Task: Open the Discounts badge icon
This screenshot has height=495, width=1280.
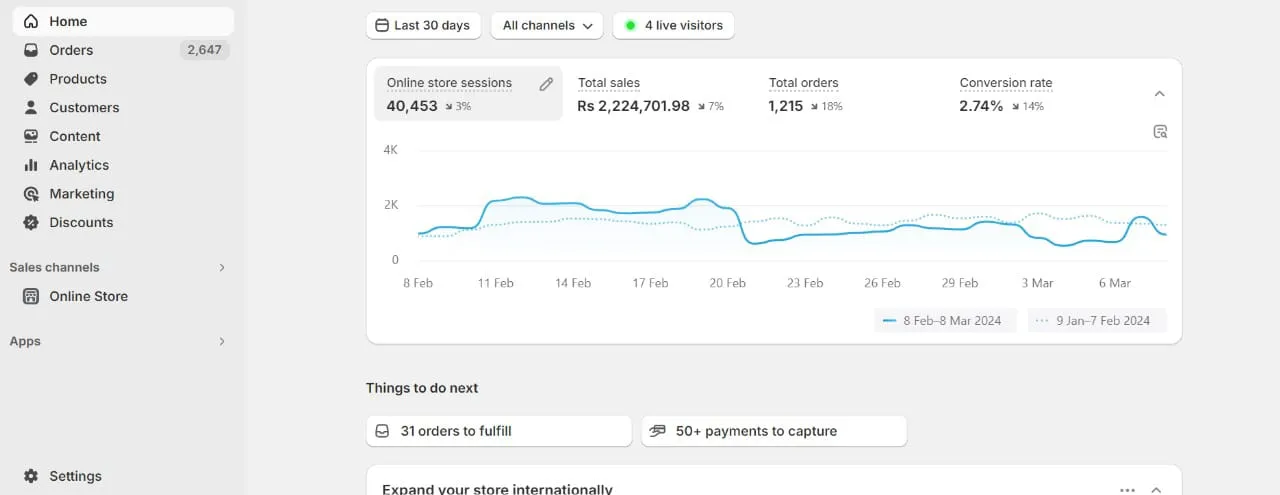Action: pos(31,222)
